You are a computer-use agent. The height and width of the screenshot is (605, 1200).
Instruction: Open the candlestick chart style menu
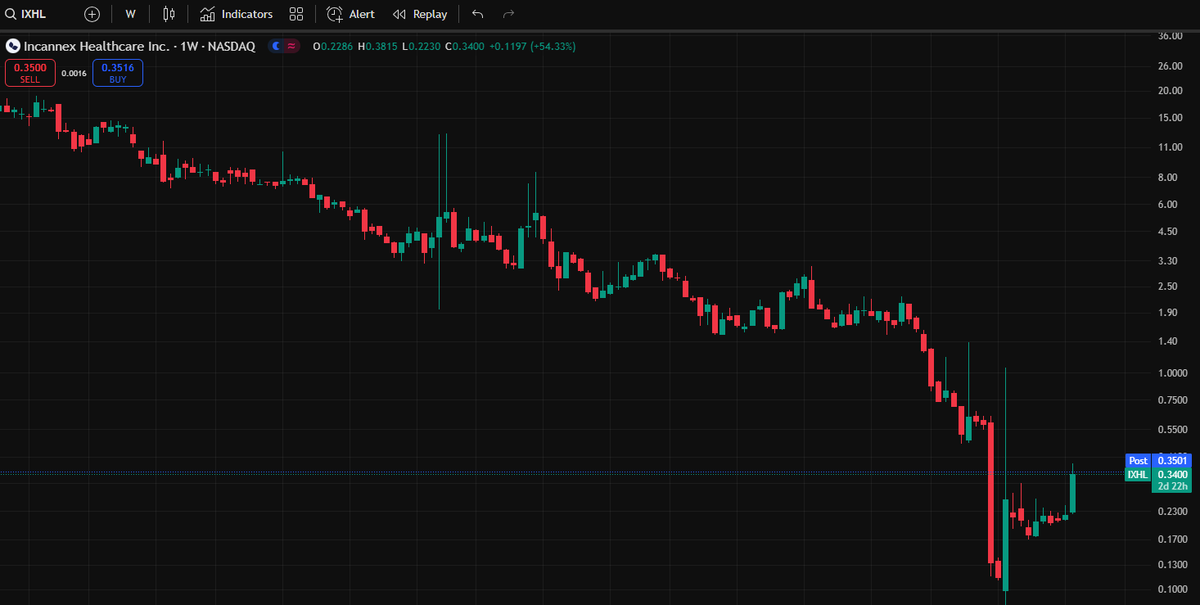[169, 14]
